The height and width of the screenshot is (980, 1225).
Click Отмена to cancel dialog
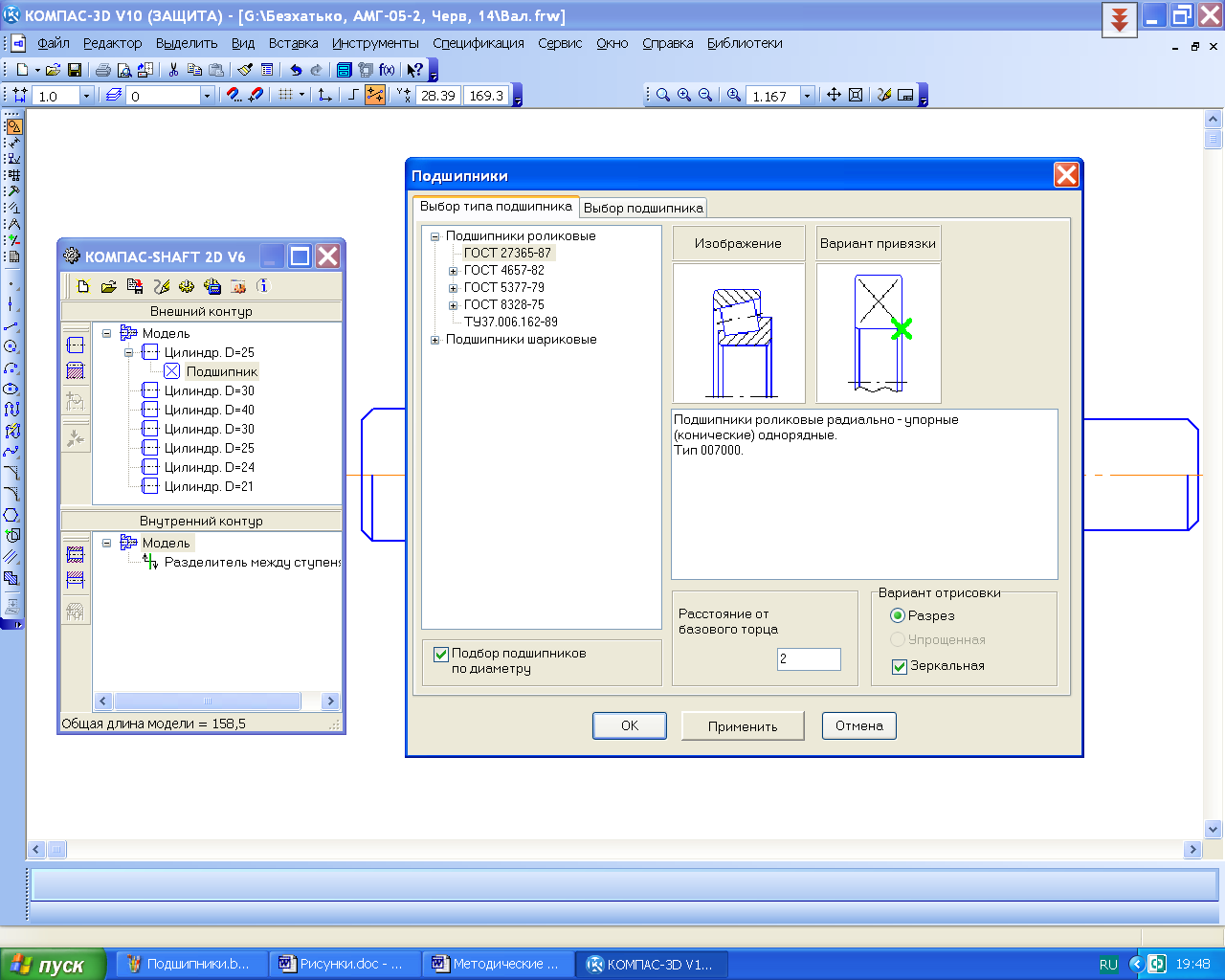pos(858,726)
